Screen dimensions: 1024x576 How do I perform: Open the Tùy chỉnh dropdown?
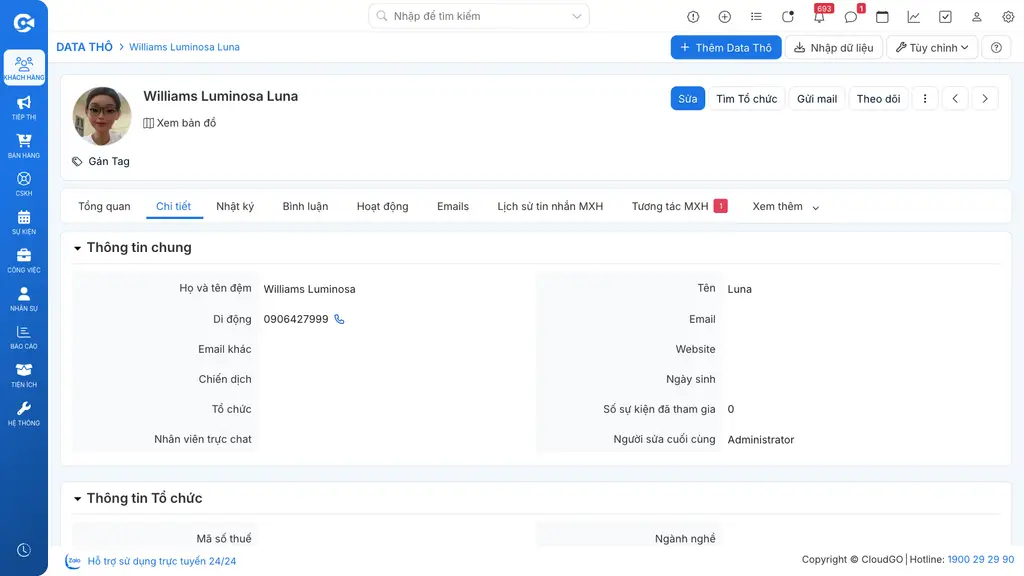(932, 47)
